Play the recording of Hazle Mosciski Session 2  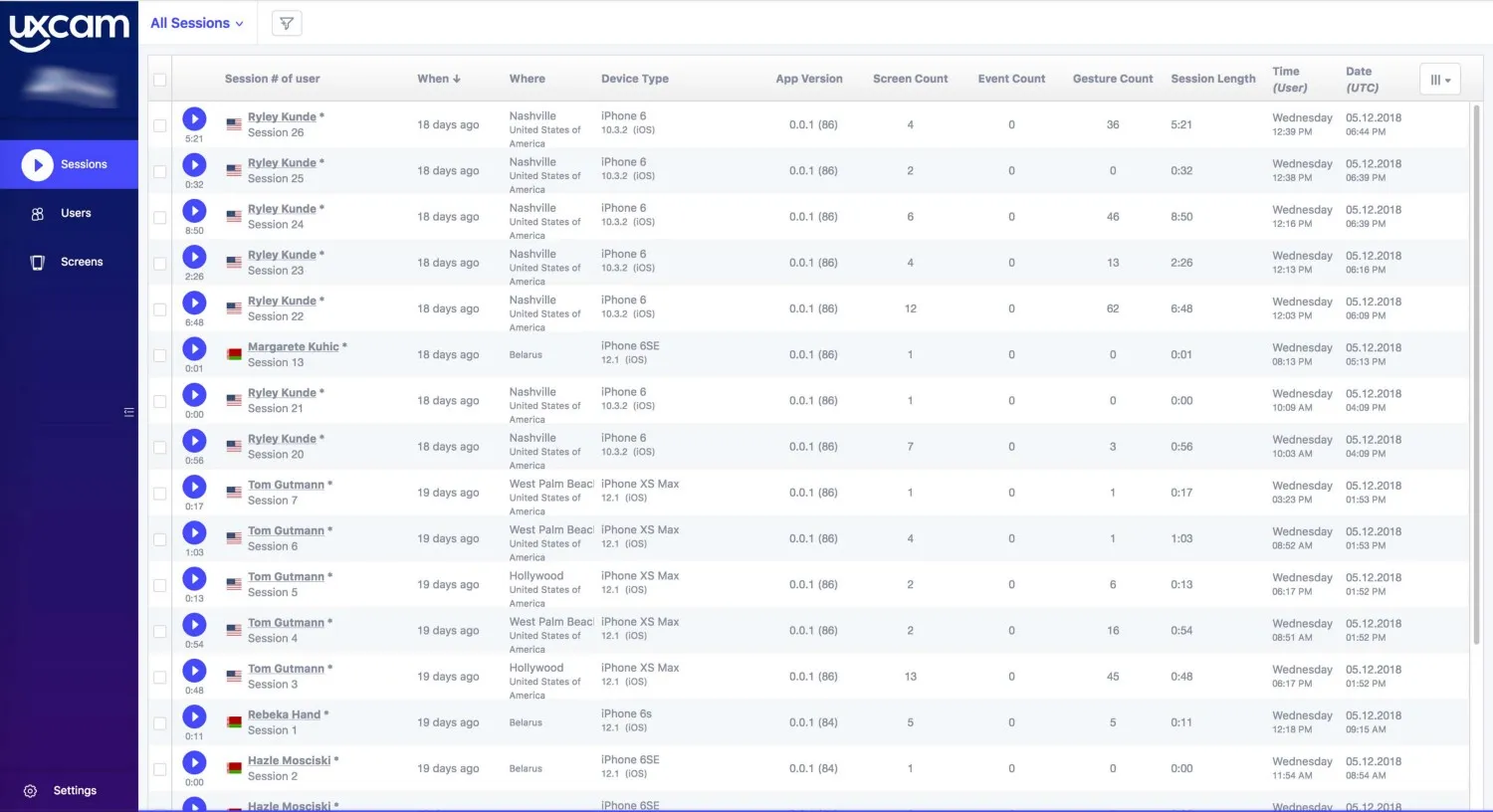(x=194, y=762)
